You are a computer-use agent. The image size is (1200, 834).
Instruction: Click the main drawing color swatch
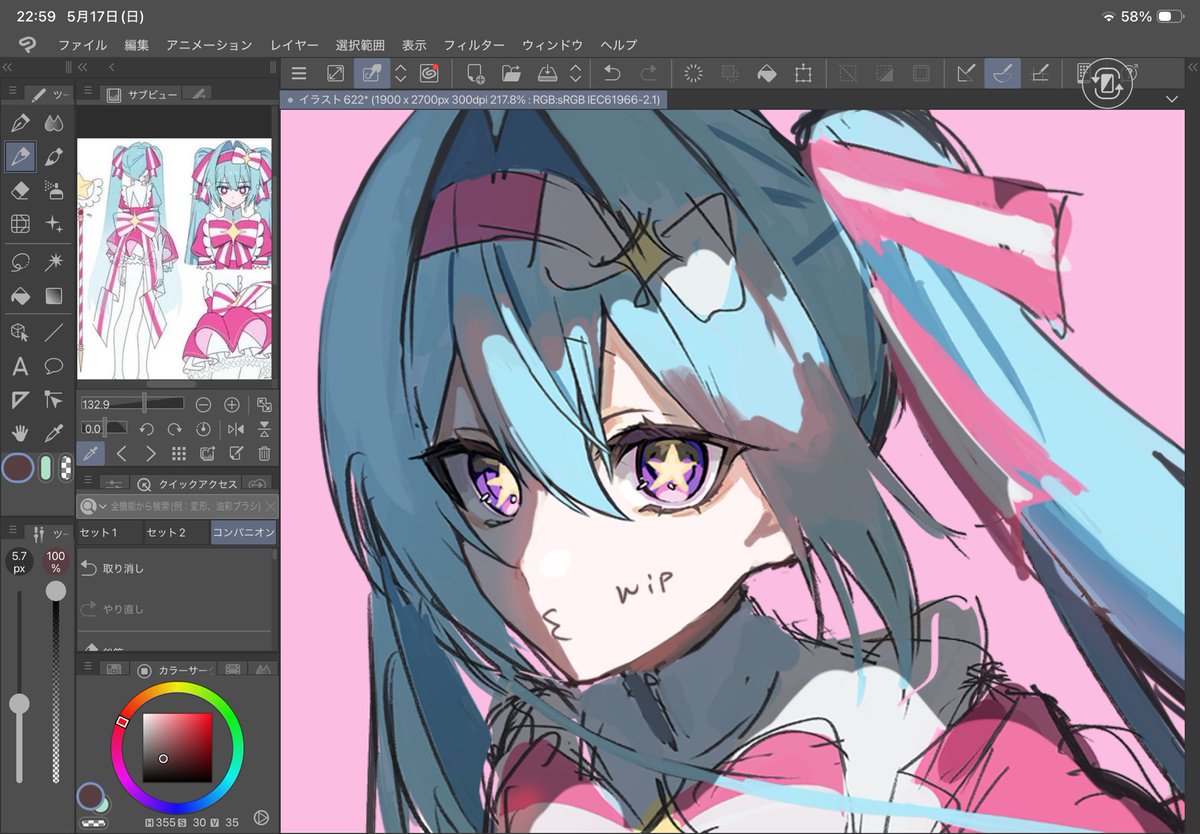tap(18, 468)
